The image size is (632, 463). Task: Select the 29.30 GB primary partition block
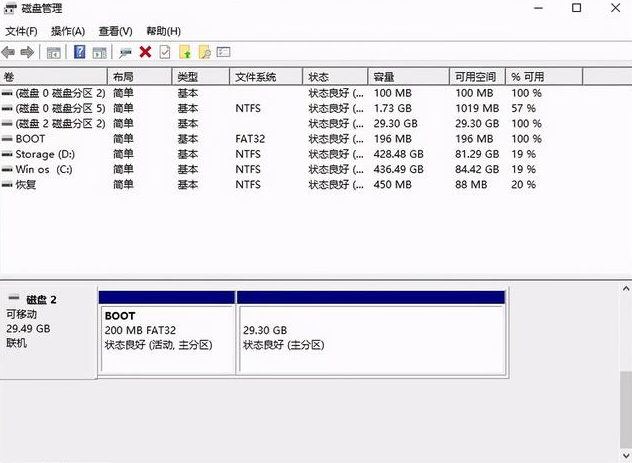371,333
